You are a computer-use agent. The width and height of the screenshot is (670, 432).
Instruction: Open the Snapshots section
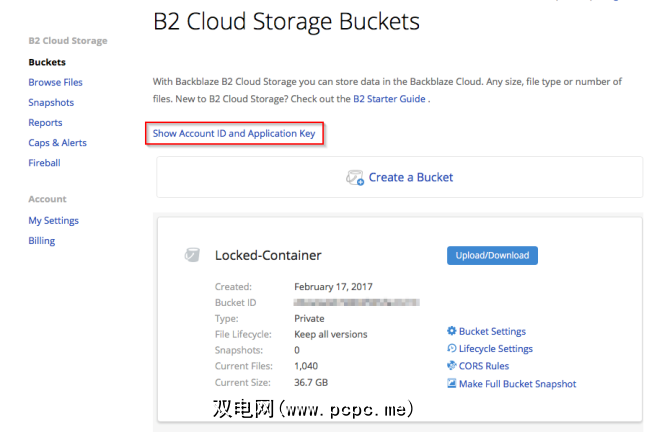[51, 102]
